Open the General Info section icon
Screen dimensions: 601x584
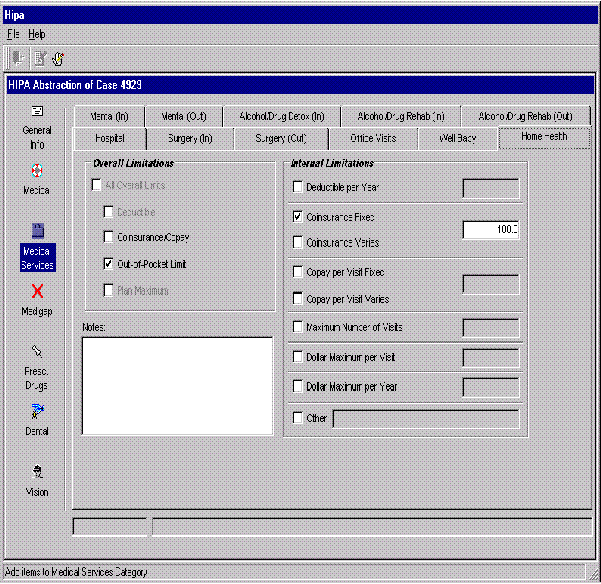pyautogui.click(x=37, y=112)
